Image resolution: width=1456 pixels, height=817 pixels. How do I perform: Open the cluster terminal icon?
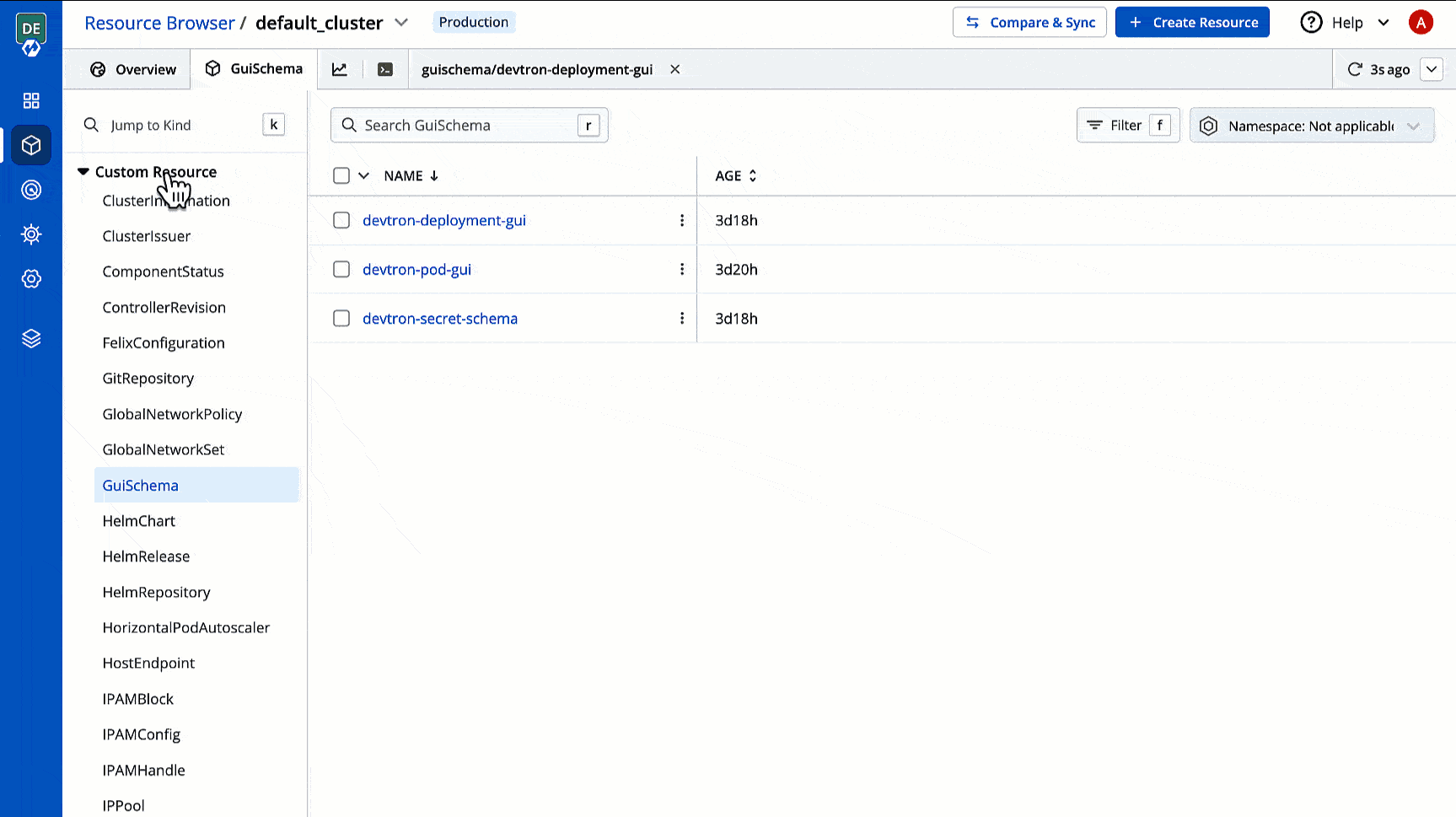pyautogui.click(x=385, y=69)
